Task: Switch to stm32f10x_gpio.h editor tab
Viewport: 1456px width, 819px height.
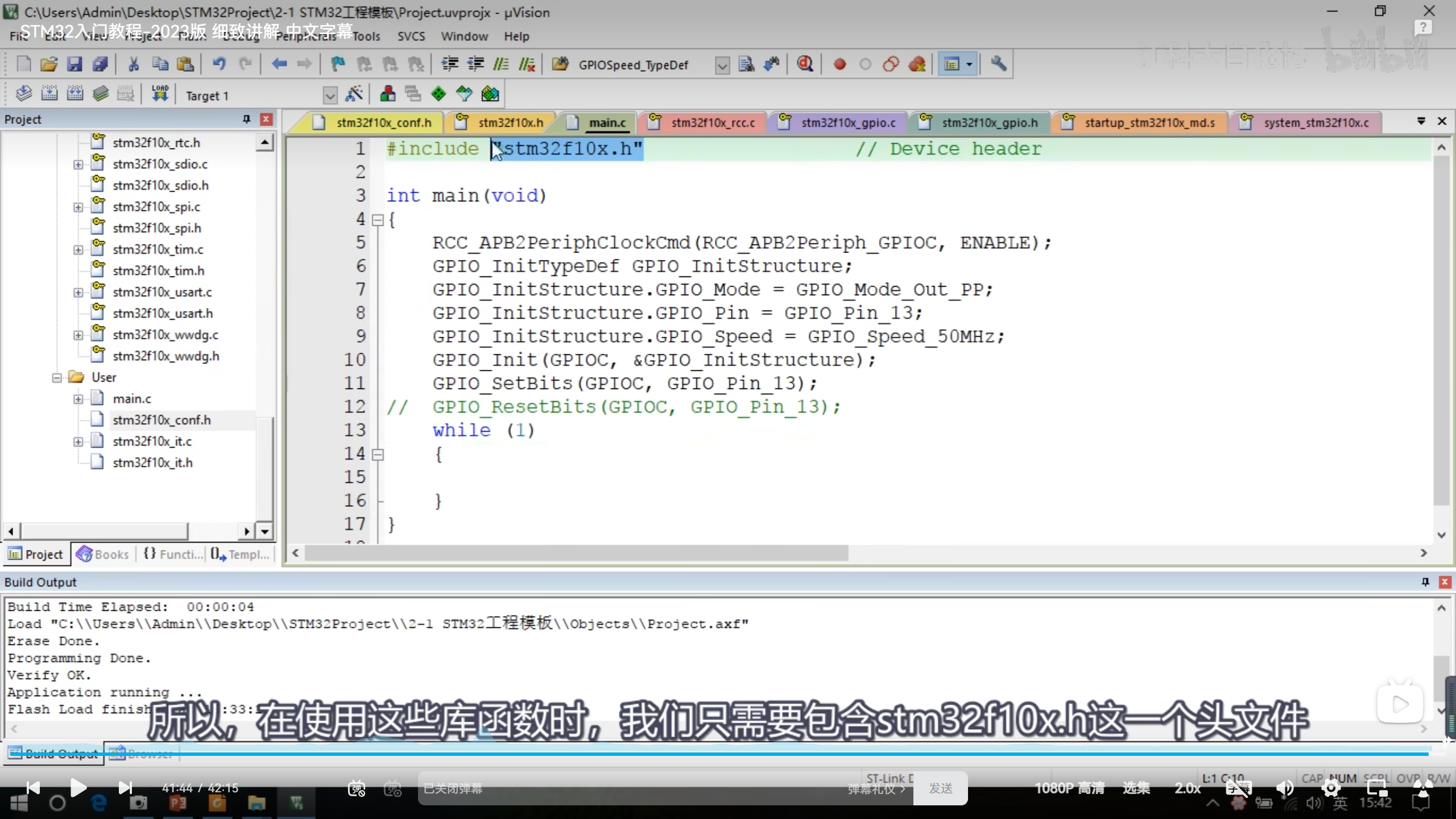Action: [x=989, y=123]
